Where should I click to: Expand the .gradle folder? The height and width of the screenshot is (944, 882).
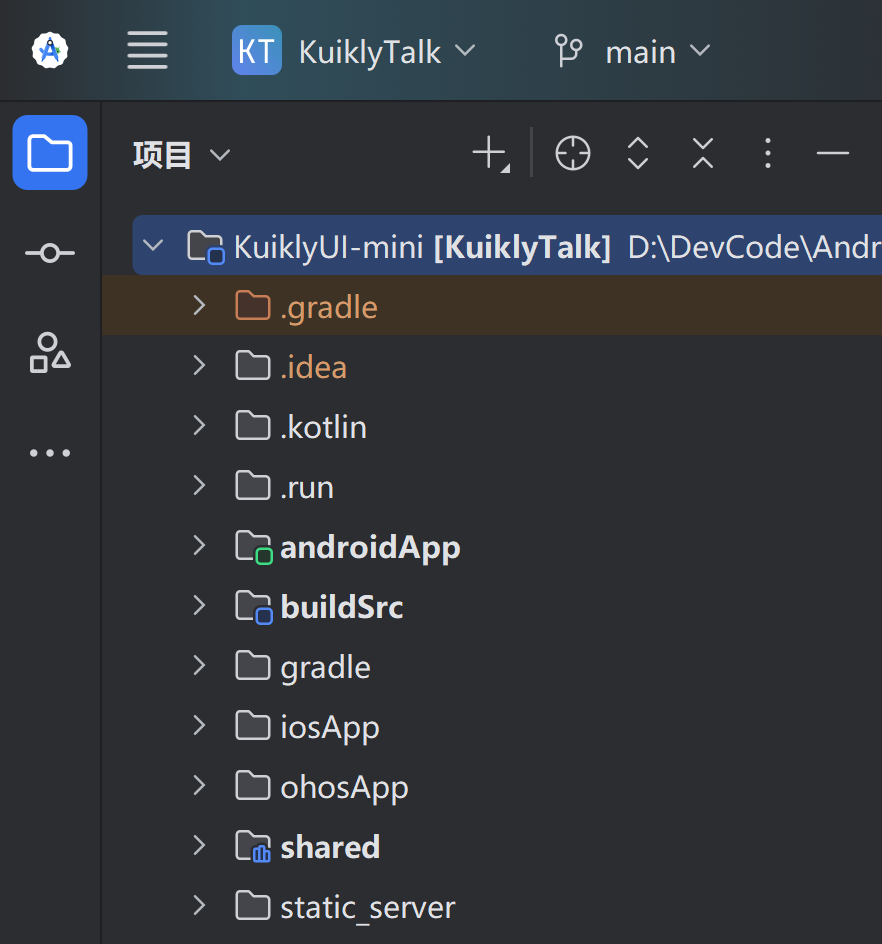[199, 306]
